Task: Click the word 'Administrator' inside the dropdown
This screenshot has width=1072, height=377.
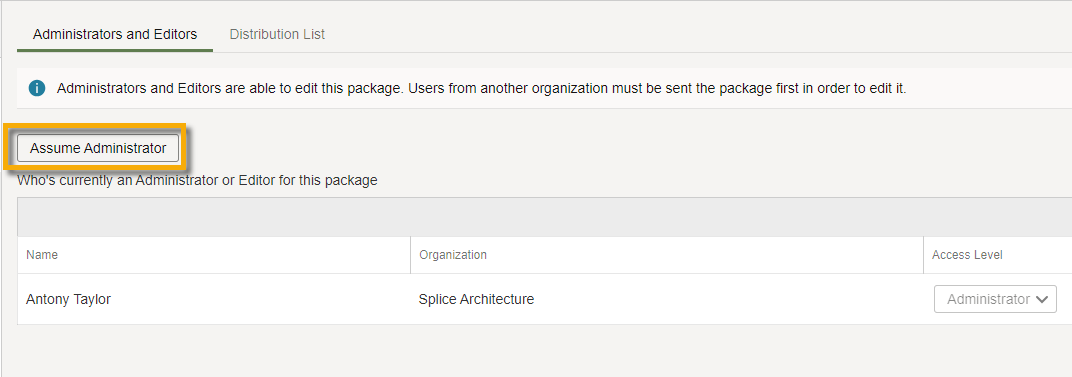Action: coord(988,299)
